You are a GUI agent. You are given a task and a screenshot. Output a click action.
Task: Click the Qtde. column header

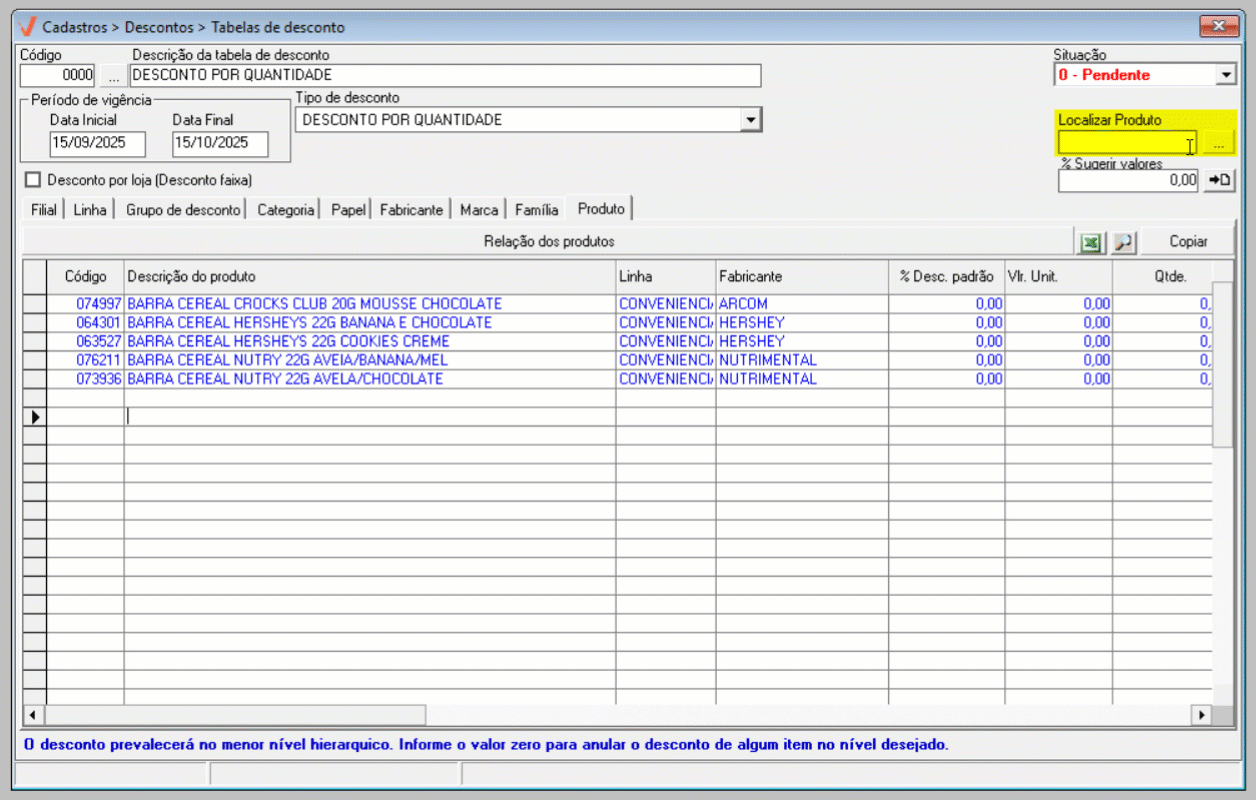(1162, 276)
